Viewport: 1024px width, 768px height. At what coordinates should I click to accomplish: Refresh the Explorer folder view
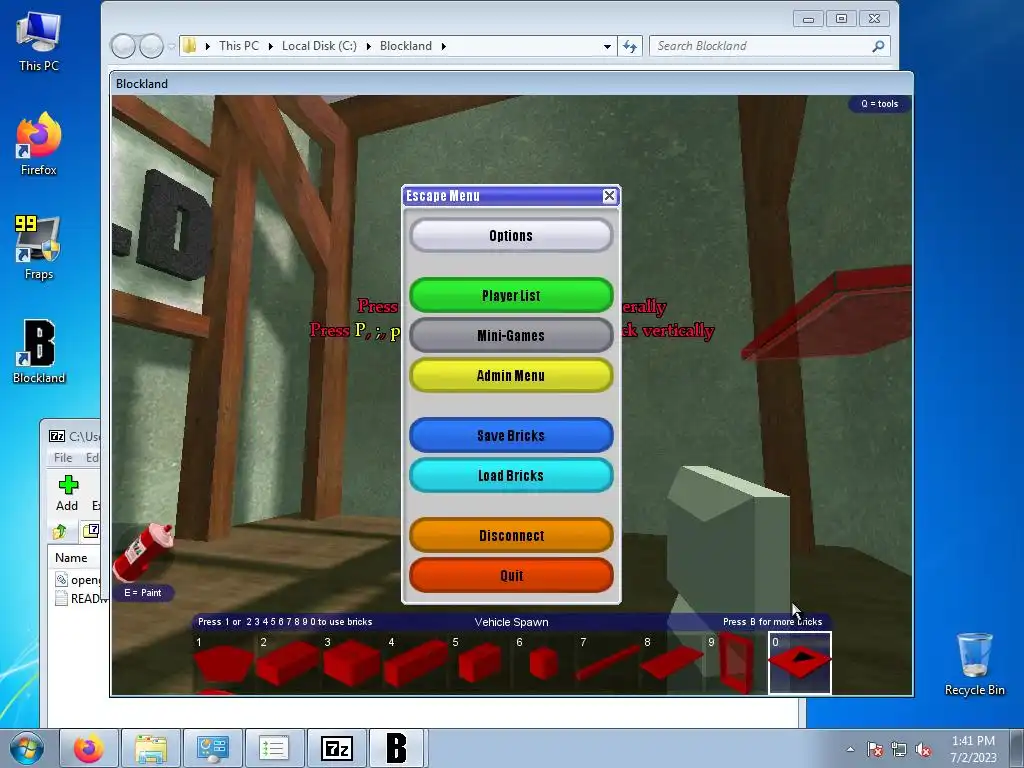pyautogui.click(x=630, y=46)
